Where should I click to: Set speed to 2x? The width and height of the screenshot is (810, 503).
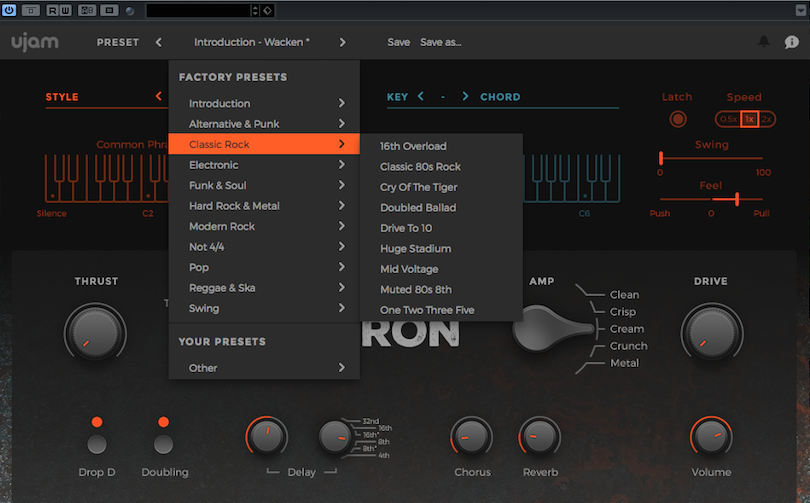point(767,119)
